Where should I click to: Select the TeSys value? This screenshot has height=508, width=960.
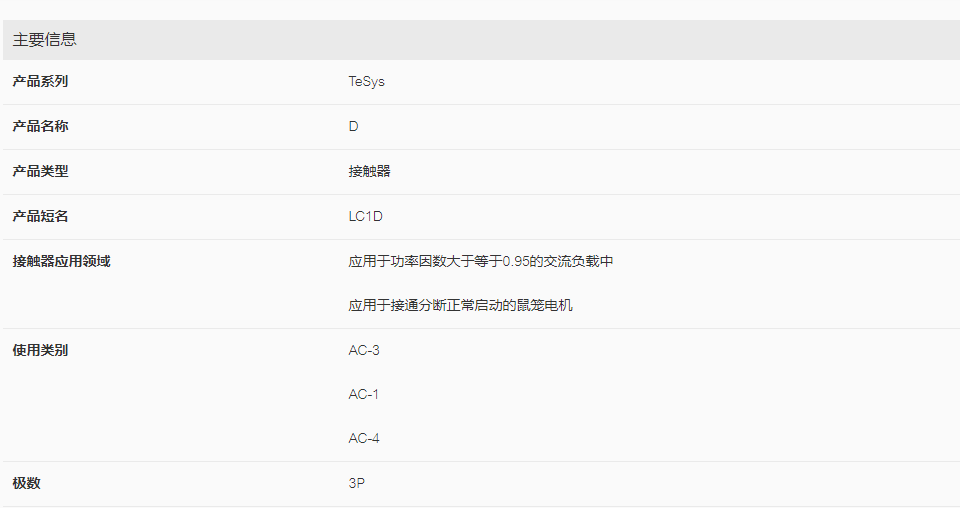point(366,81)
